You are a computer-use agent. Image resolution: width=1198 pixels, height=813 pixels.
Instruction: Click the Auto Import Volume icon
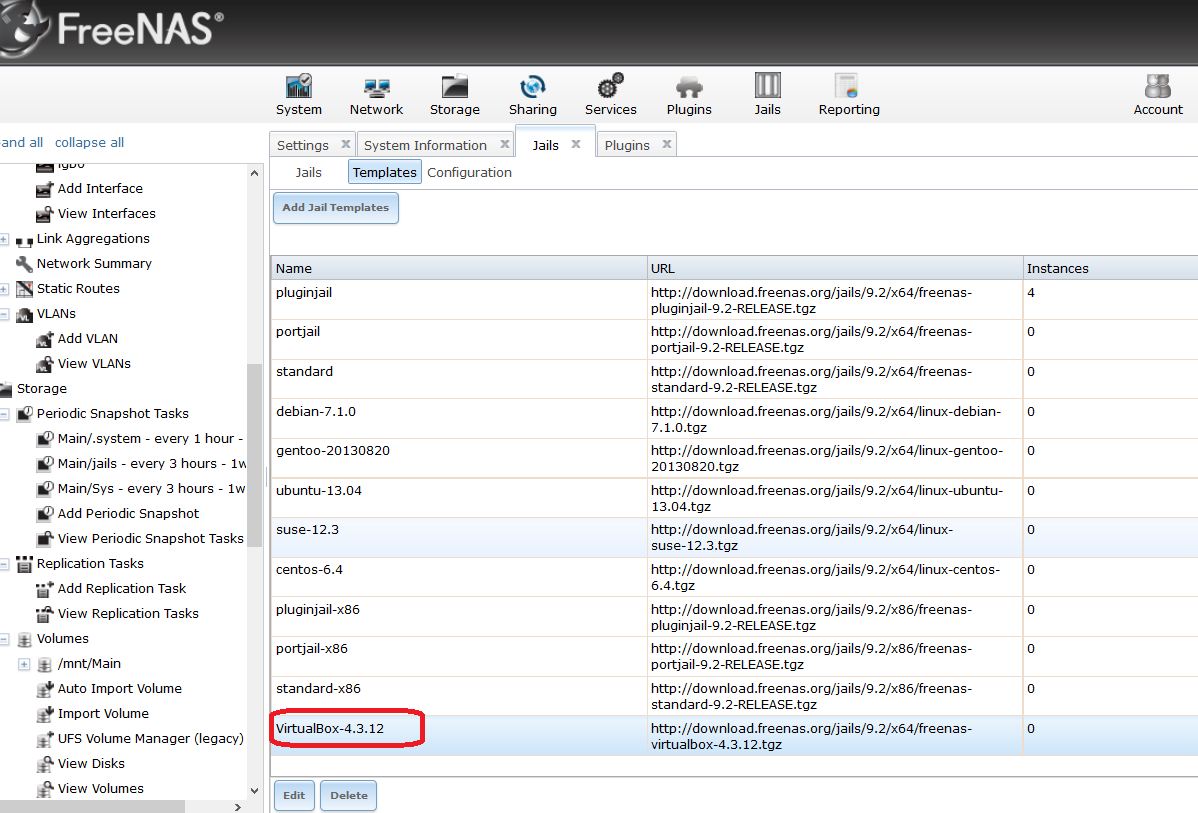coord(45,689)
